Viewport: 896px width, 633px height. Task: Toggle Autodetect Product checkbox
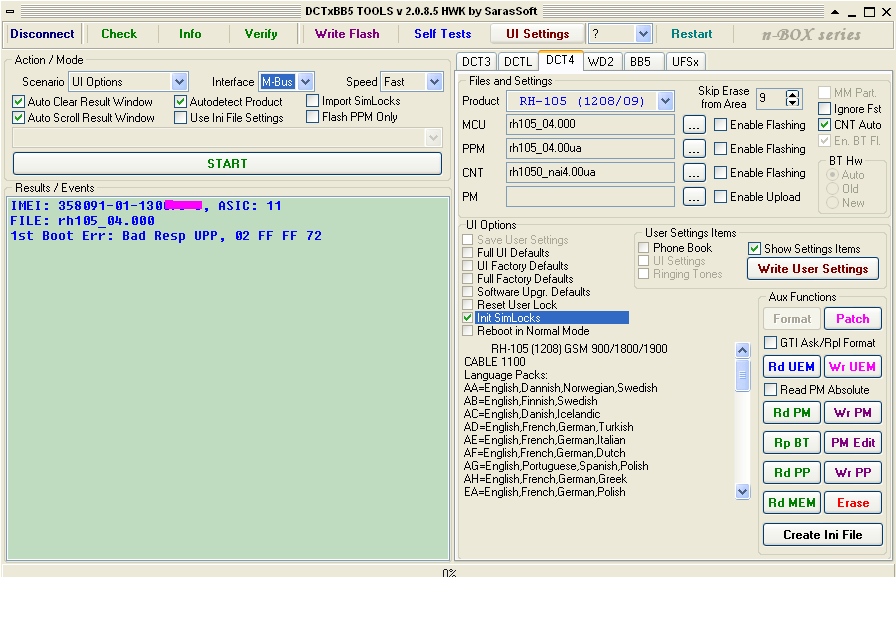point(181,102)
